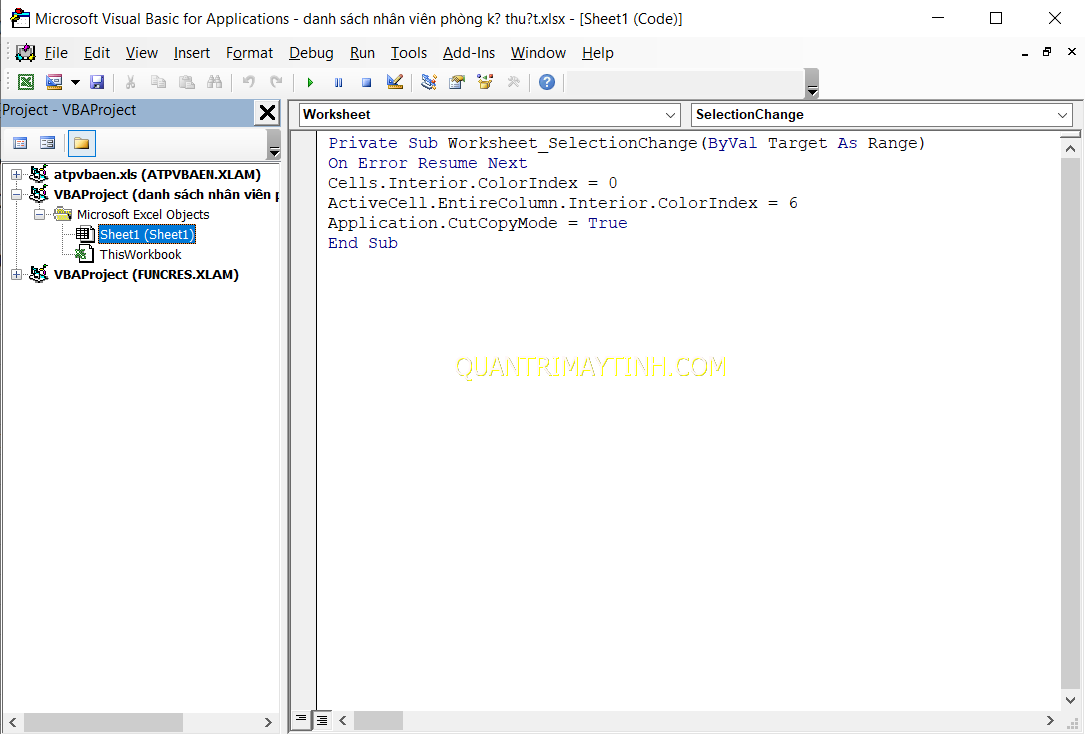The width and height of the screenshot is (1085, 734).
Task: Click the Break pause icon
Action: [x=338, y=82]
